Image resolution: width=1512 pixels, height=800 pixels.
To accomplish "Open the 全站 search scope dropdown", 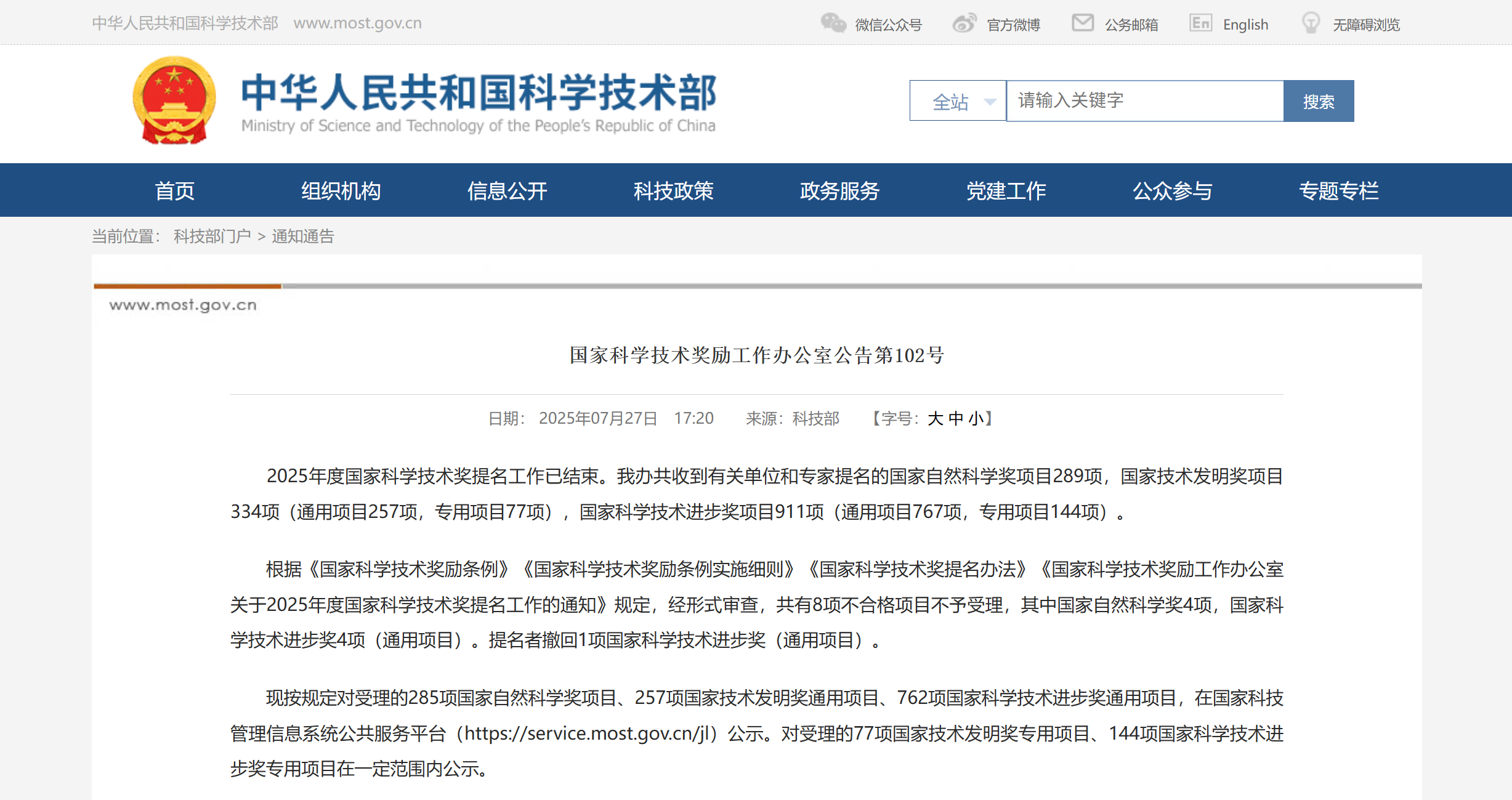I will pos(950,102).
